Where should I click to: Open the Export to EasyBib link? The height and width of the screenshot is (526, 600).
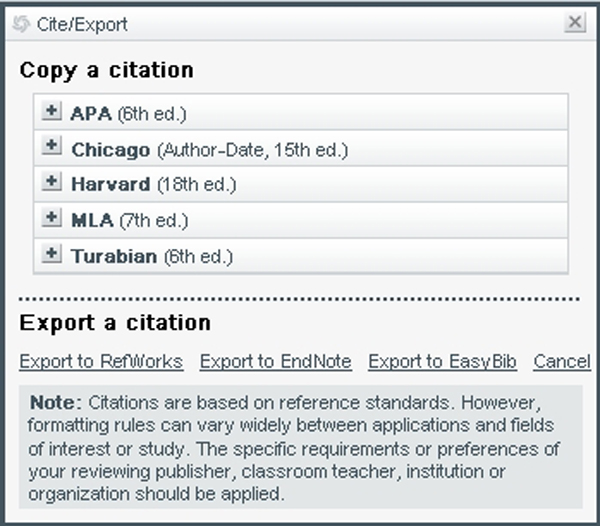pyautogui.click(x=442, y=361)
